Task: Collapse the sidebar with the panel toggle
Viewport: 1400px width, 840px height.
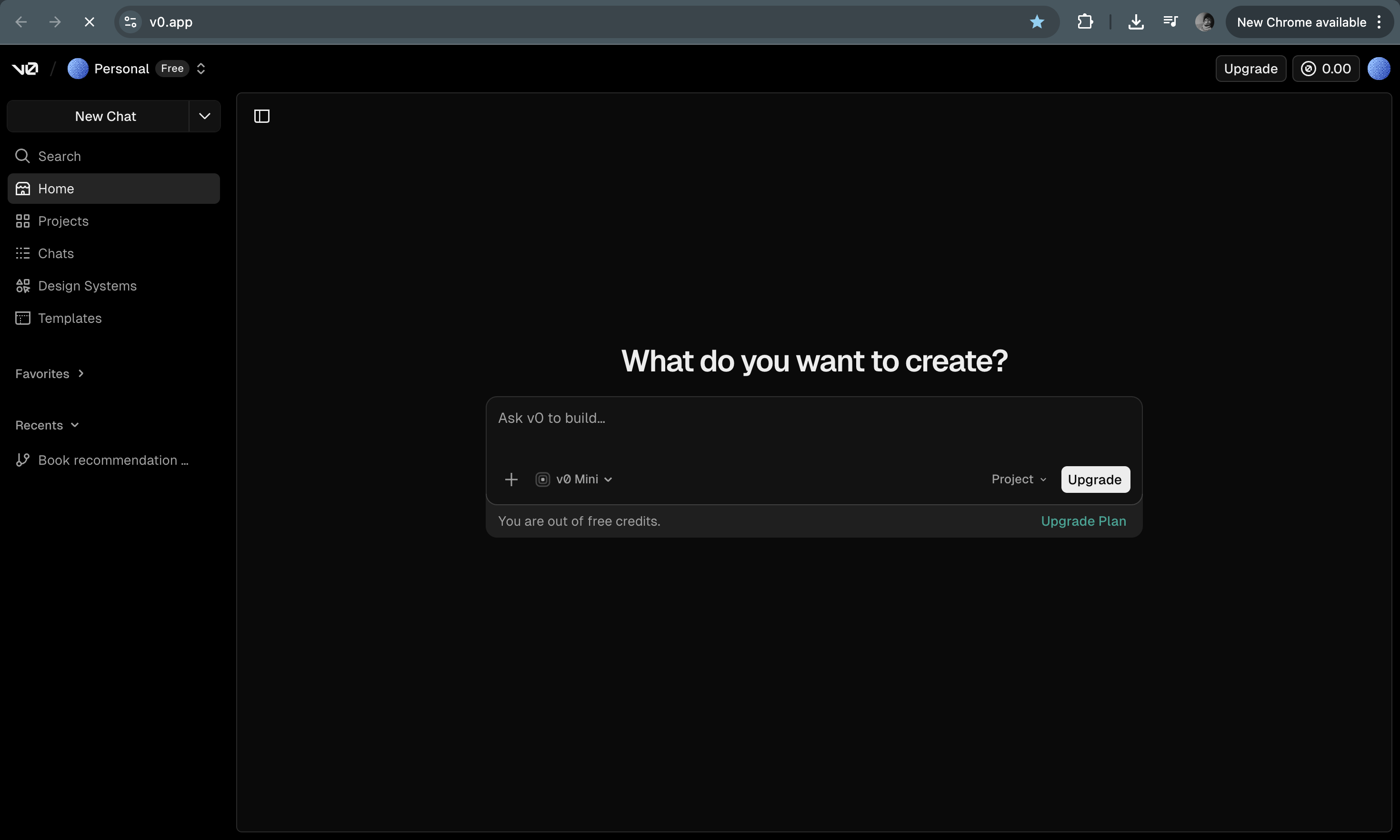Action: pos(262,116)
